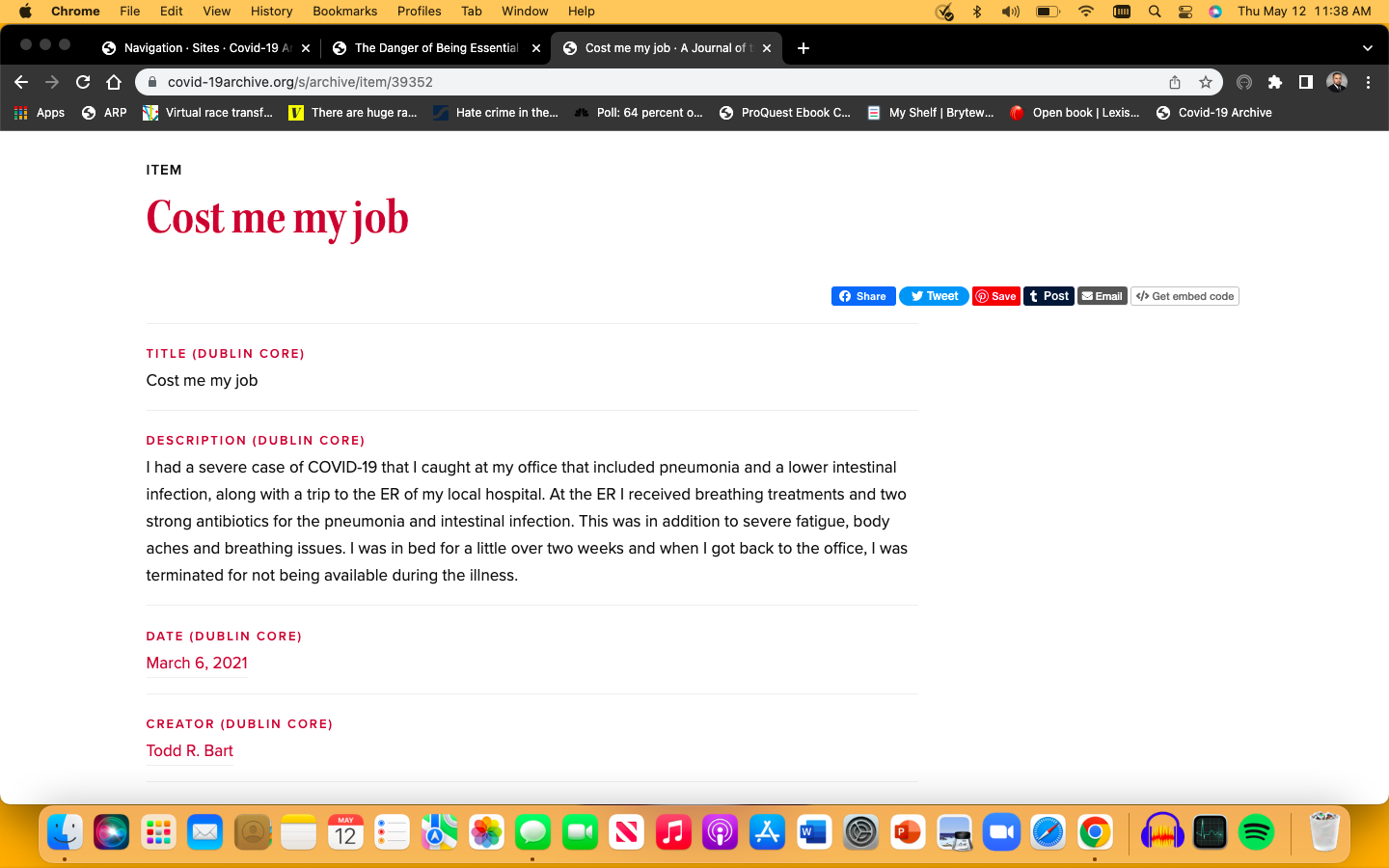Open the Chrome three-dot menu

pos(1368,82)
